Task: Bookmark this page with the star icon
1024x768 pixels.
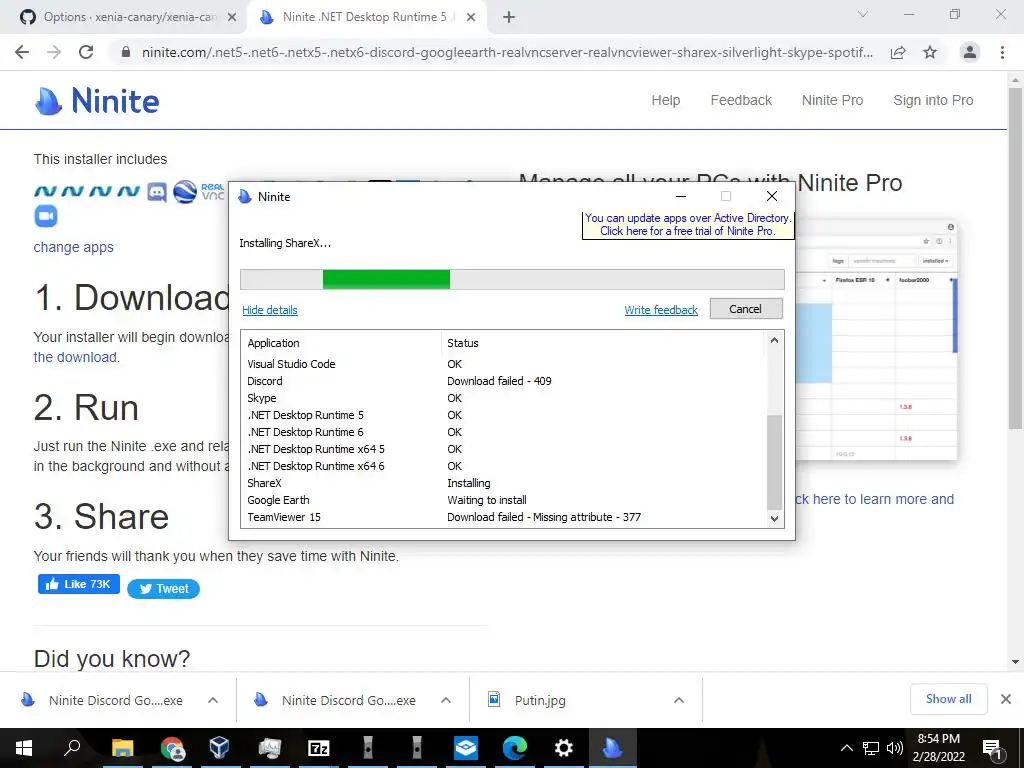Action: pyautogui.click(x=930, y=52)
